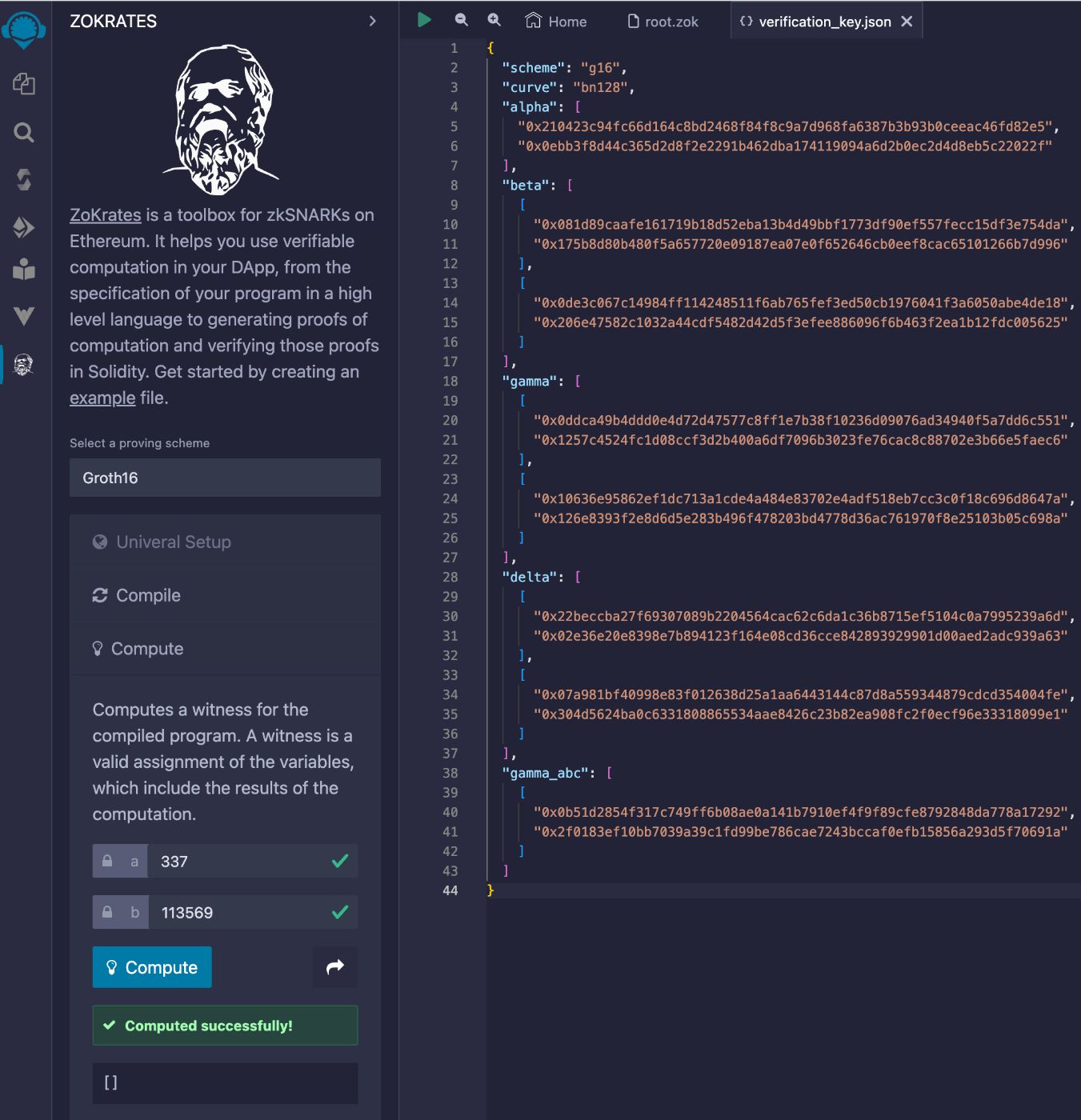Image resolution: width=1081 pixels, height=1120 pixels.
Task: Click the lock icon for input b
Action: [x=107, y=913]
